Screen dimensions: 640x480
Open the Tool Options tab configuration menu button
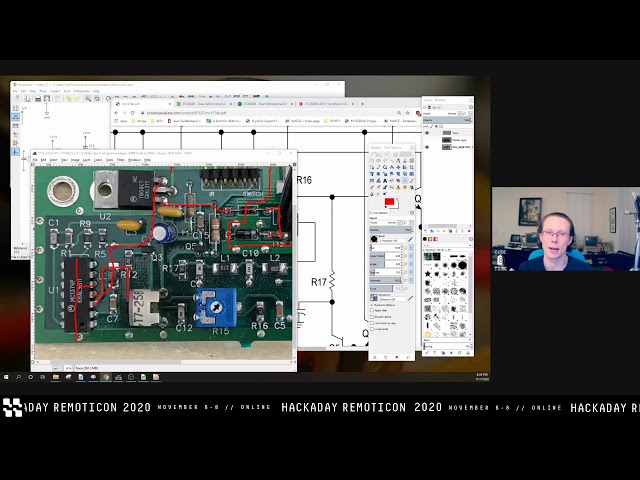pyautogui.click(x=412, y=213)
